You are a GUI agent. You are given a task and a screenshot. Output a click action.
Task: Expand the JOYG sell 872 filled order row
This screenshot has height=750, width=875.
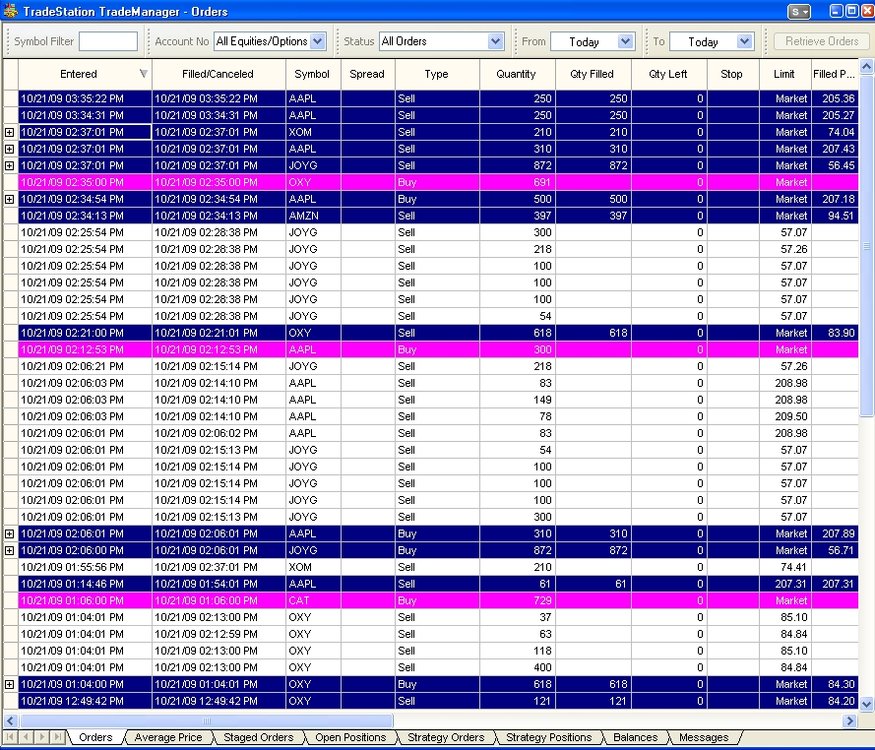(x=9, y=166)
